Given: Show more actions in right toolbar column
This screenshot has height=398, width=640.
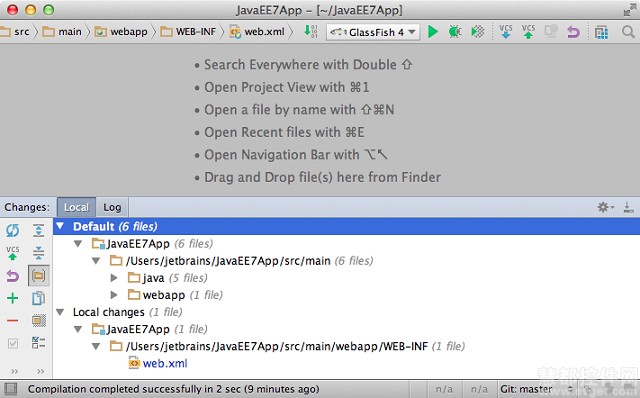Looking at the screenshot, I should (40, 371).
